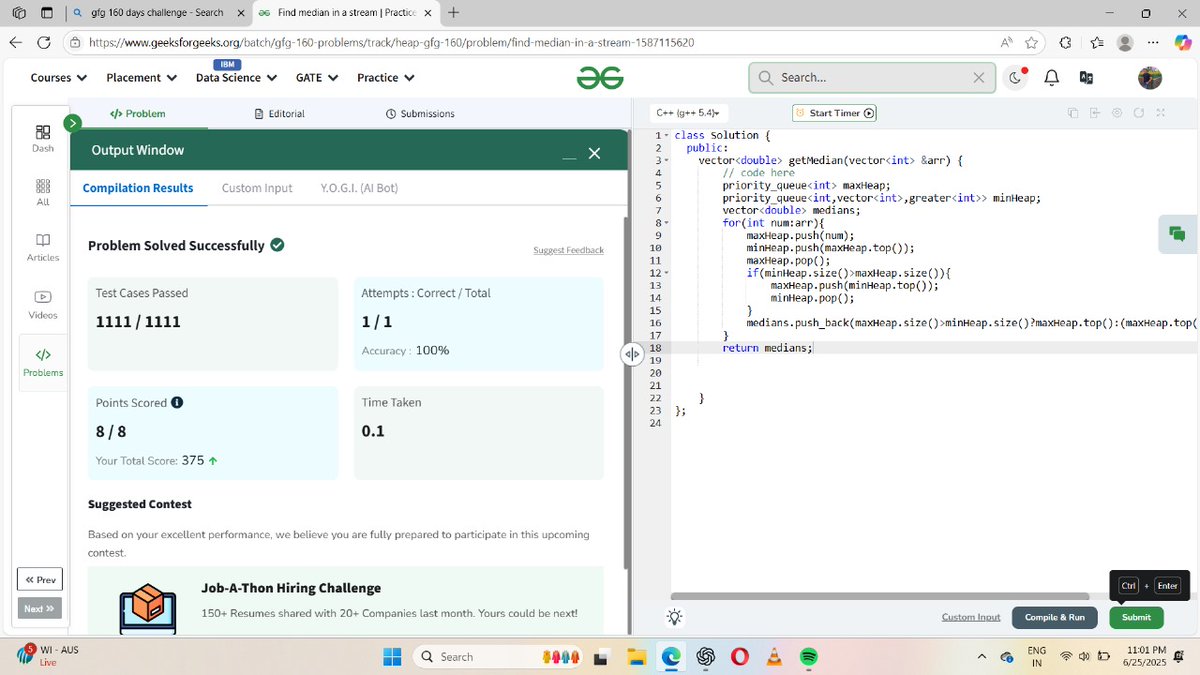Click the lightbulb hint icon
The height and width of the screenshot is (675, 1200).
click(x=675, y=617)
